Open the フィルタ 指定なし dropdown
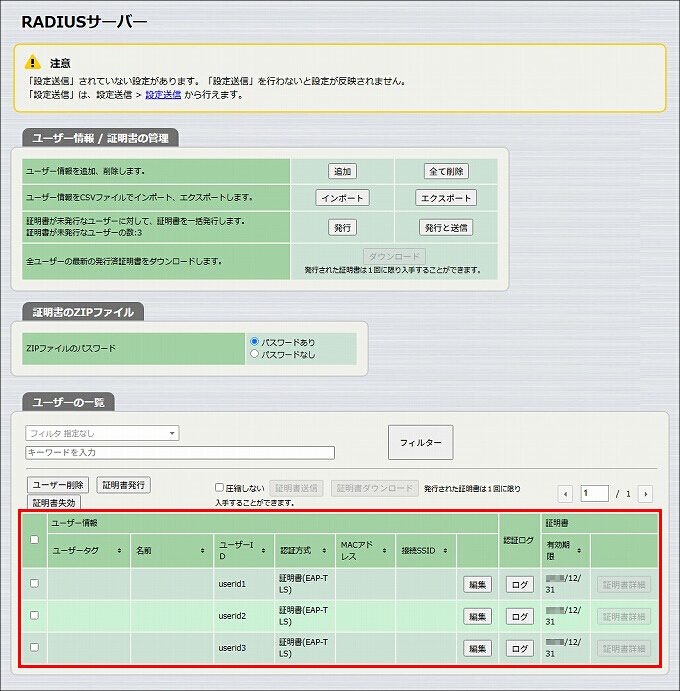Image resolution: width=680 pixels, height=691 pixels. 102,433
